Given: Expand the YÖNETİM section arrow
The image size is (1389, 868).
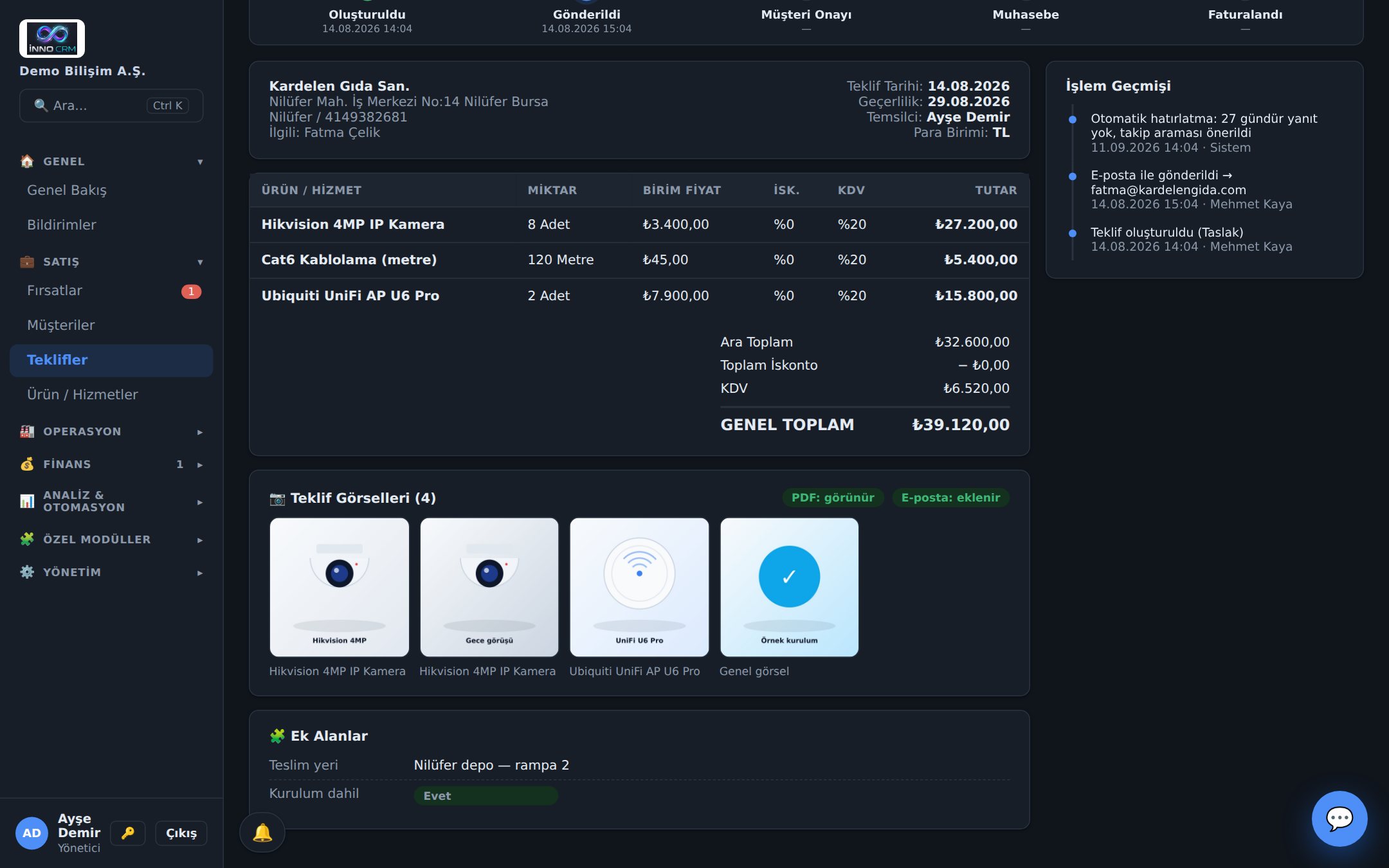Looking at the screenshot, I should click(200, 573).
